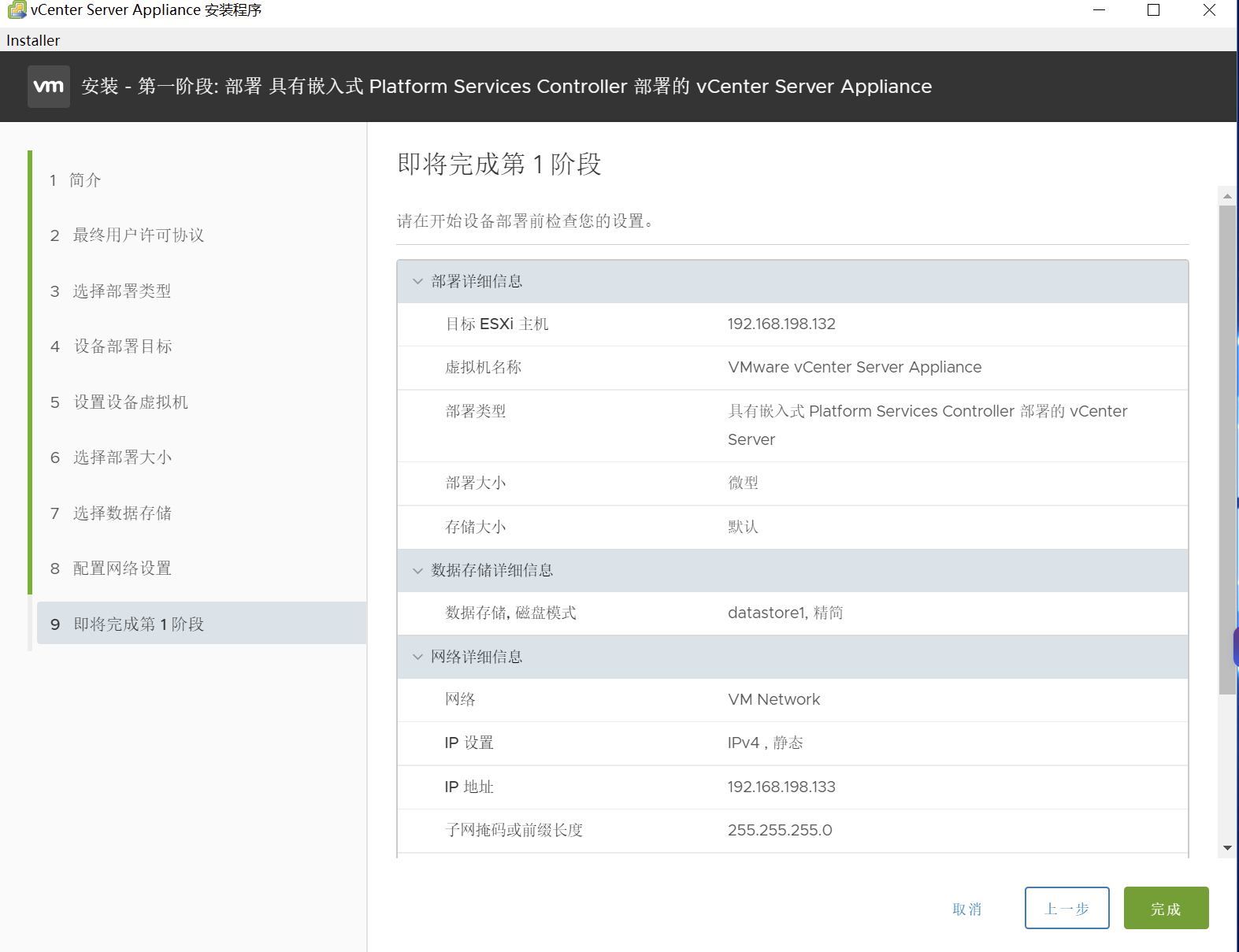
Task: Collapse the 数据存储详细信息 section
Action: click(x=417, y=570)
